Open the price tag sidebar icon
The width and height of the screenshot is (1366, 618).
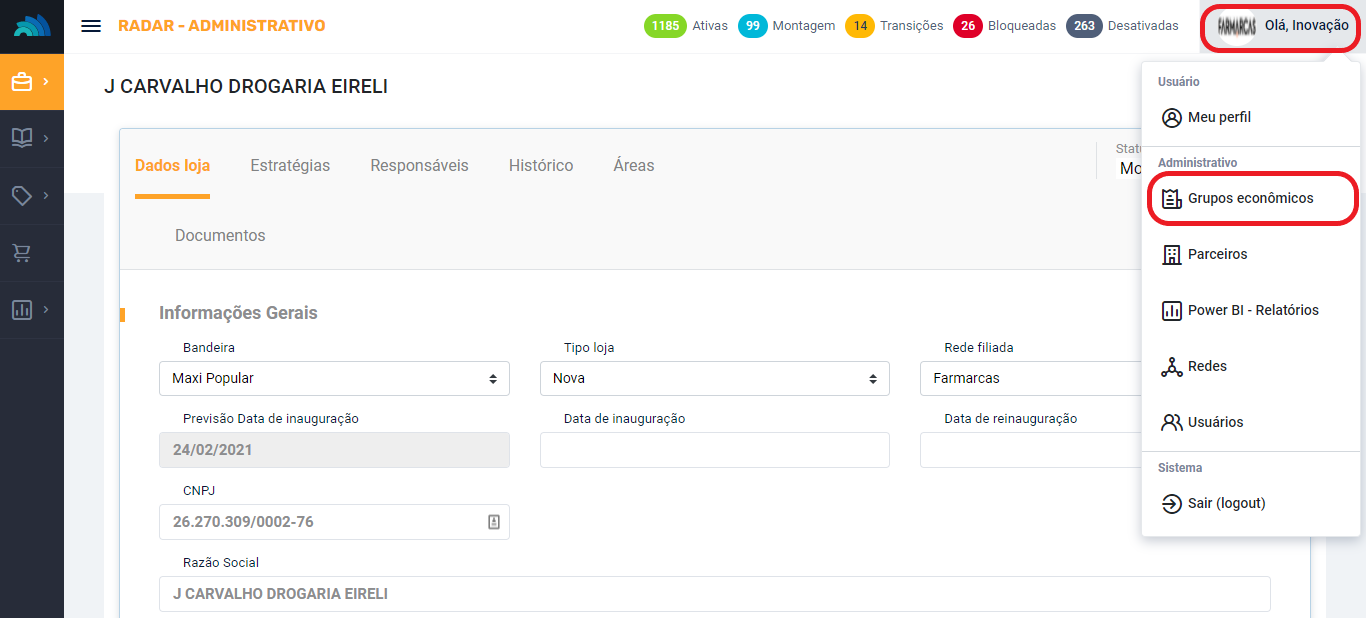click(31, 195)
